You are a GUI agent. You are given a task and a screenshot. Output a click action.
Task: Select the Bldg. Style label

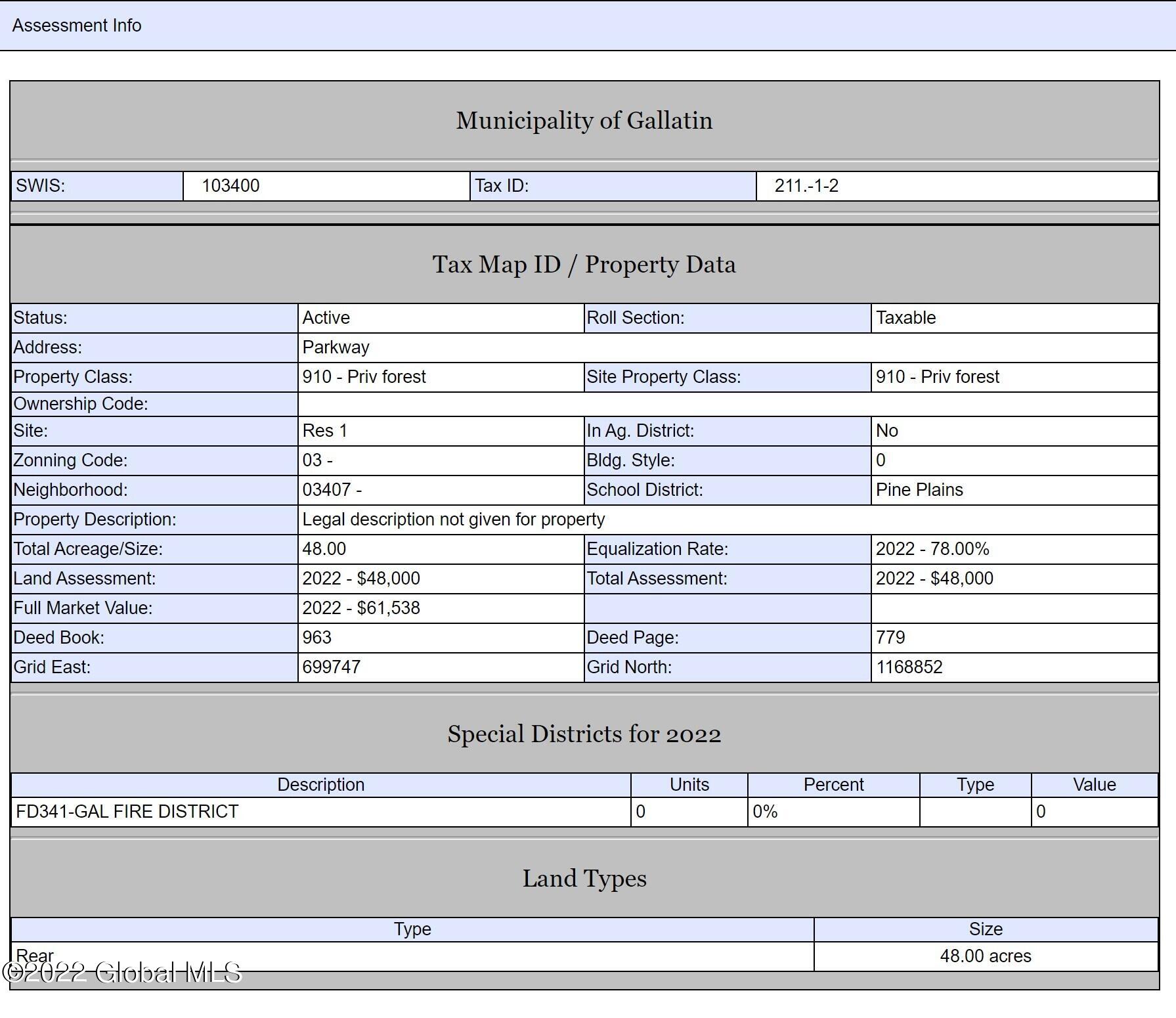coord(631,460)
